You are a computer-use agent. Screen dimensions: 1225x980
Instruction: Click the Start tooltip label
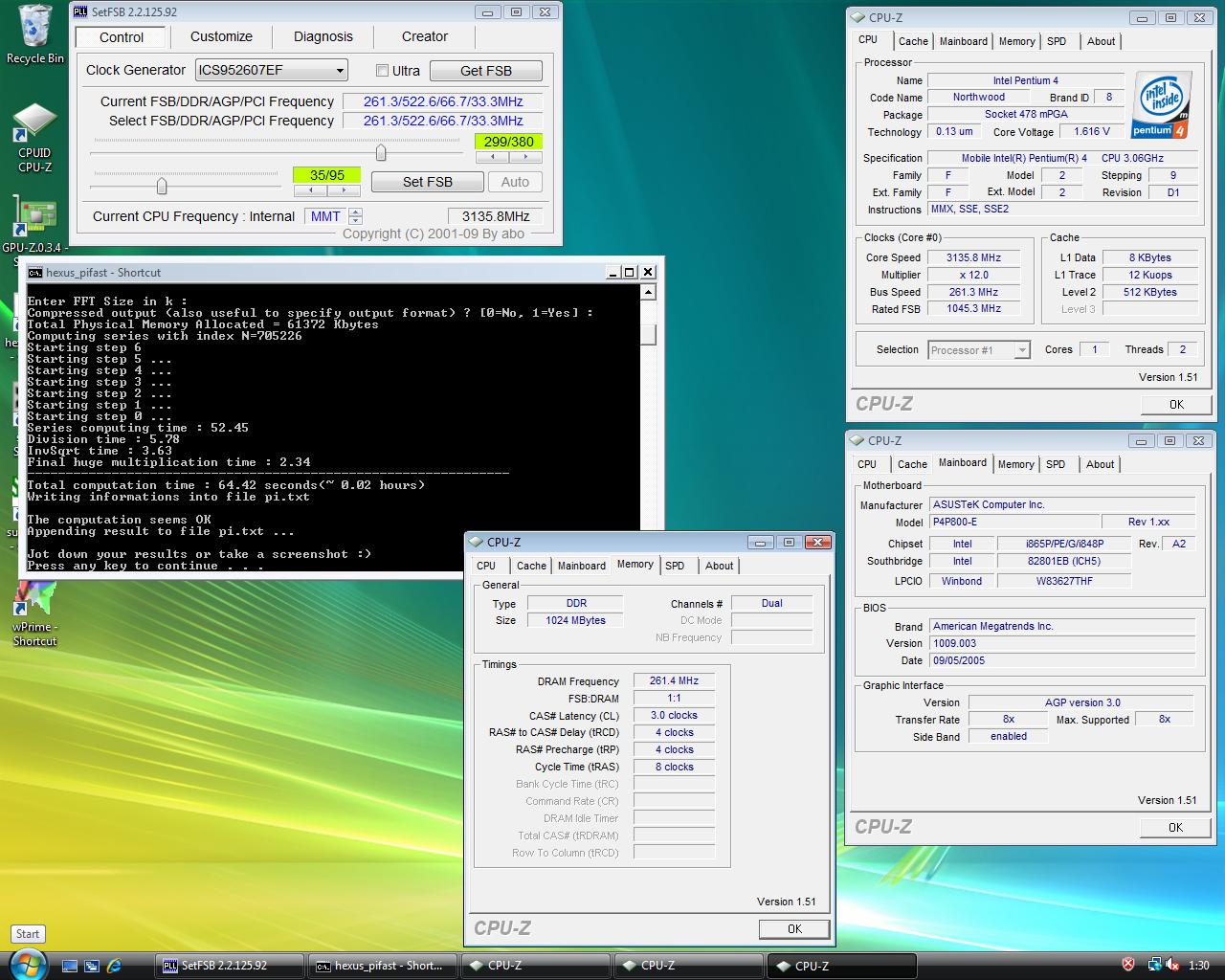pos(28,934)
